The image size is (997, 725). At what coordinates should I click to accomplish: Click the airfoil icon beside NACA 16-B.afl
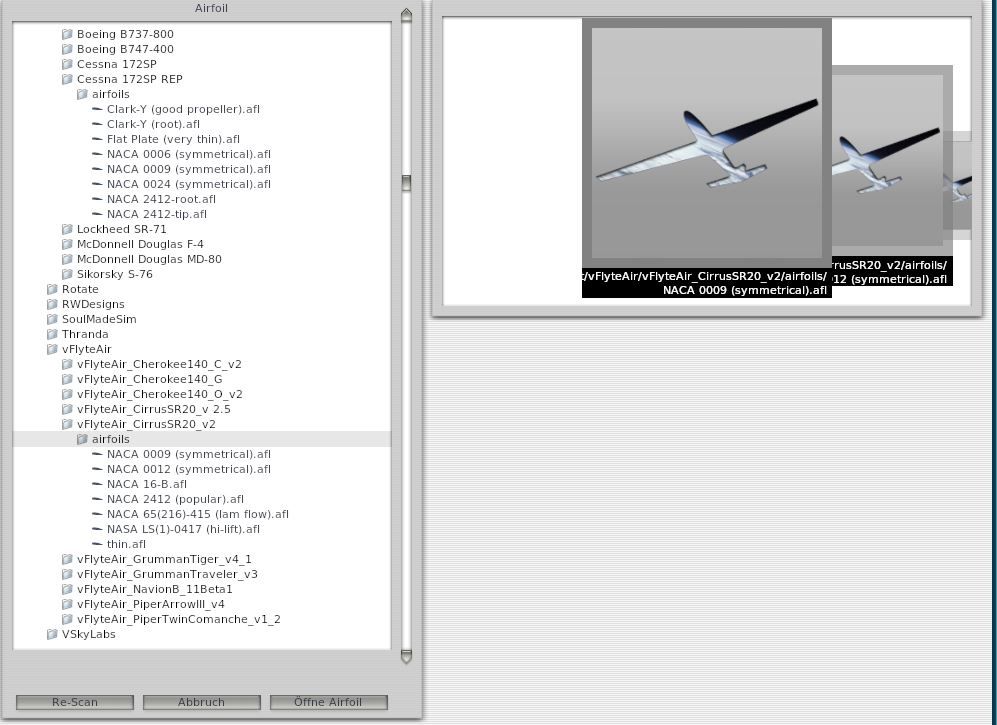(97, 484)
